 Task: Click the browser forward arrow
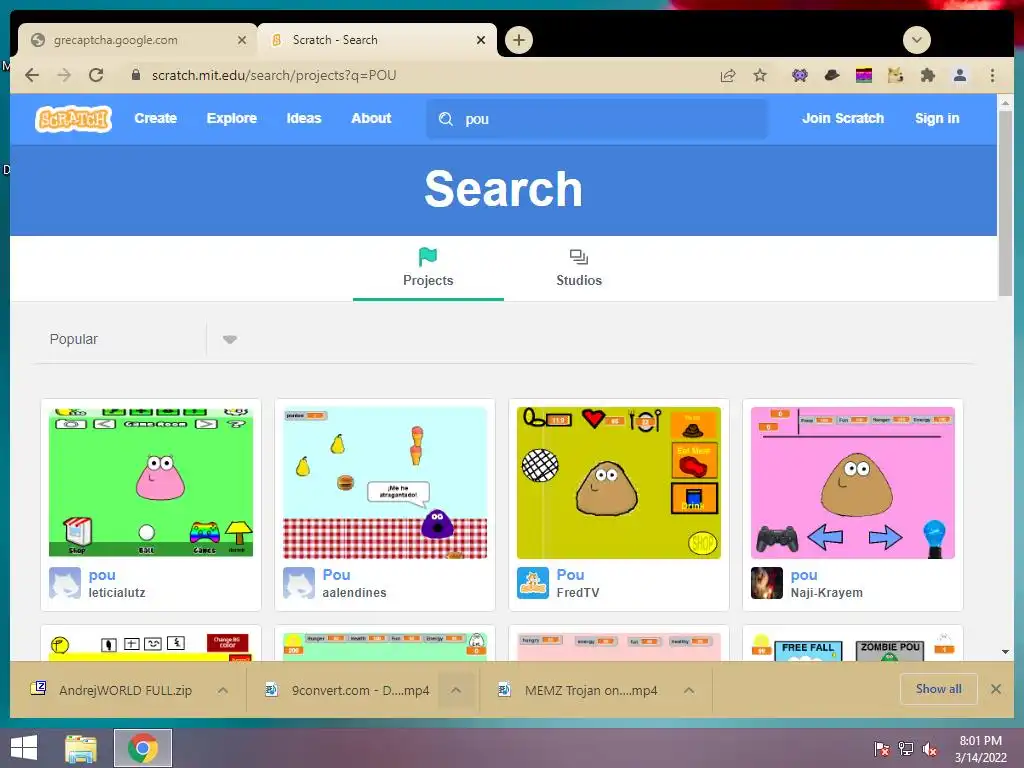coord(64,75)
